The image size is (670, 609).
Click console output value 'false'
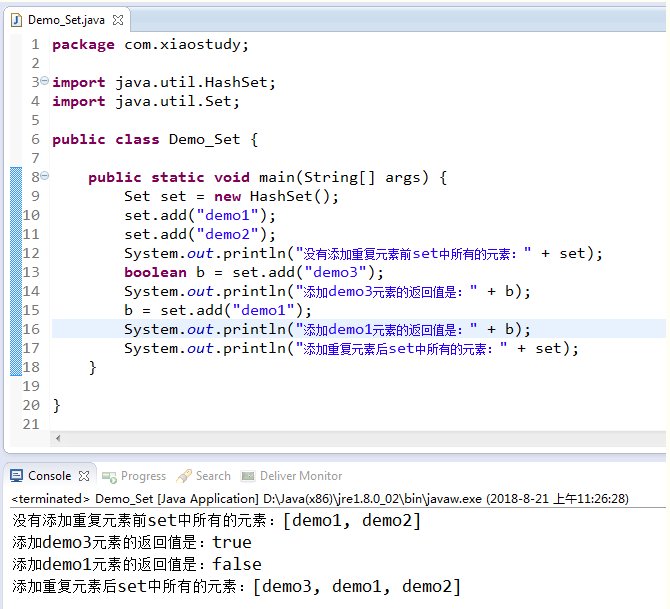[237, 564]
